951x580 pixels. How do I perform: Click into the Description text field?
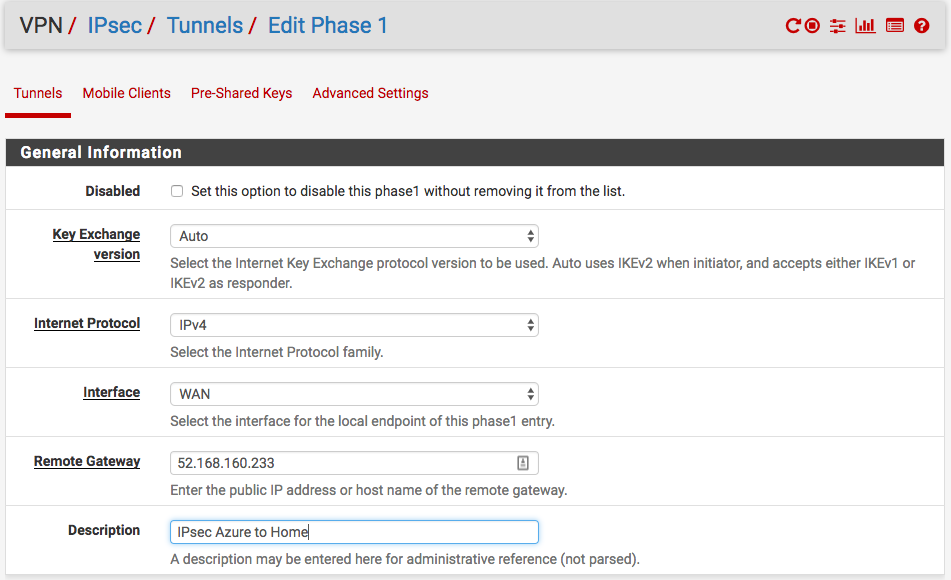[x=354, y=532]
